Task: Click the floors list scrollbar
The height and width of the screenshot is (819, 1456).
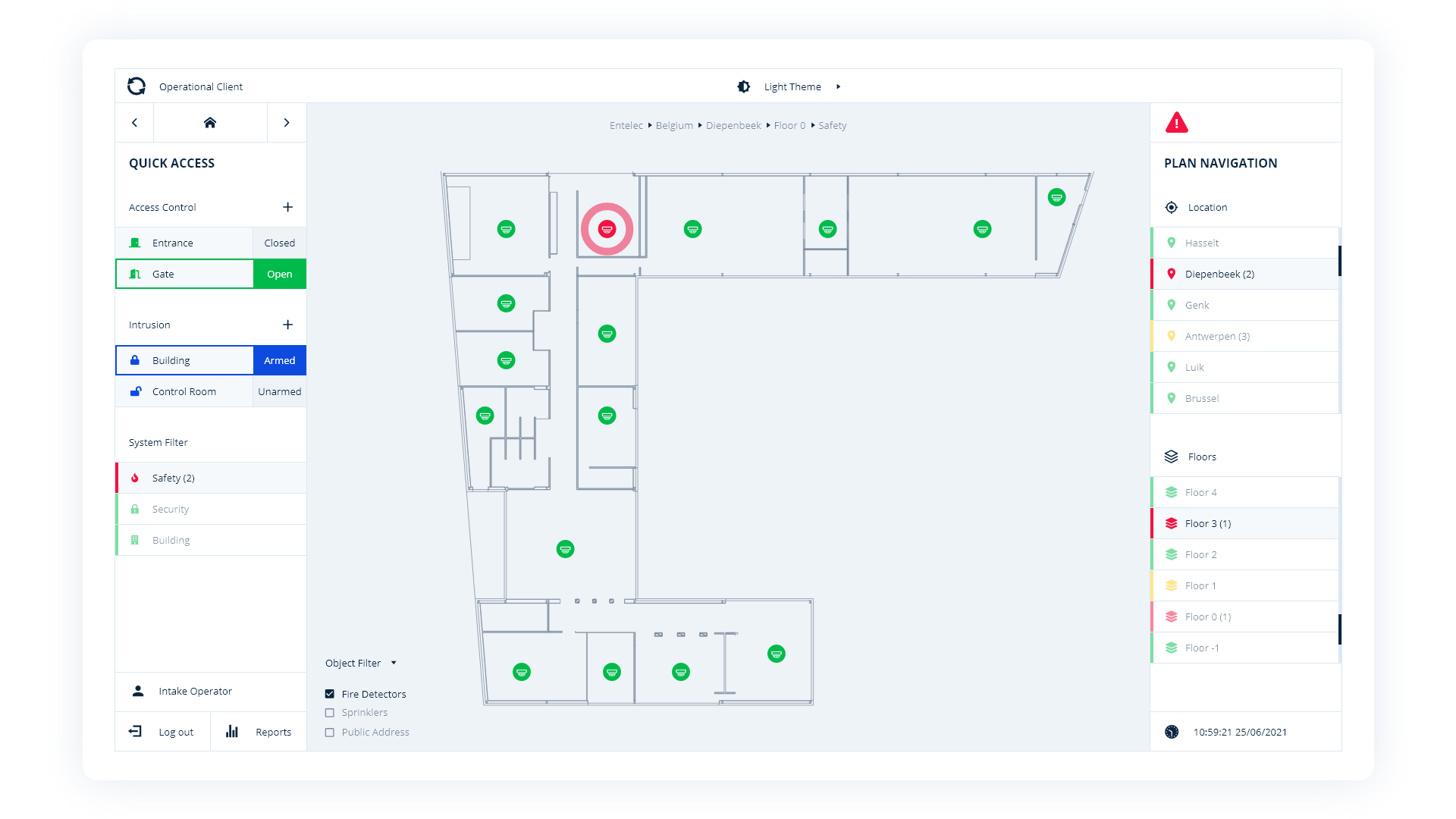Action: point(1340,629)
